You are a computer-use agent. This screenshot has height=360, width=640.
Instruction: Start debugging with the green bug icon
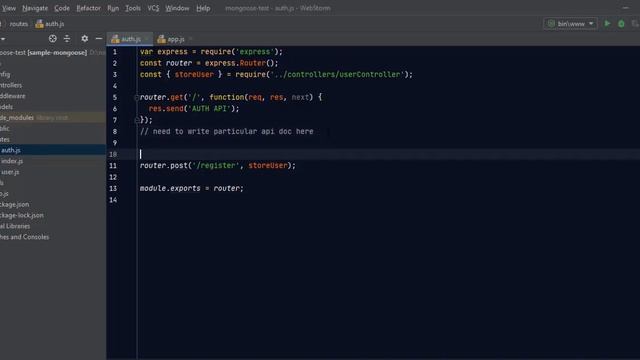coord(621,24)
